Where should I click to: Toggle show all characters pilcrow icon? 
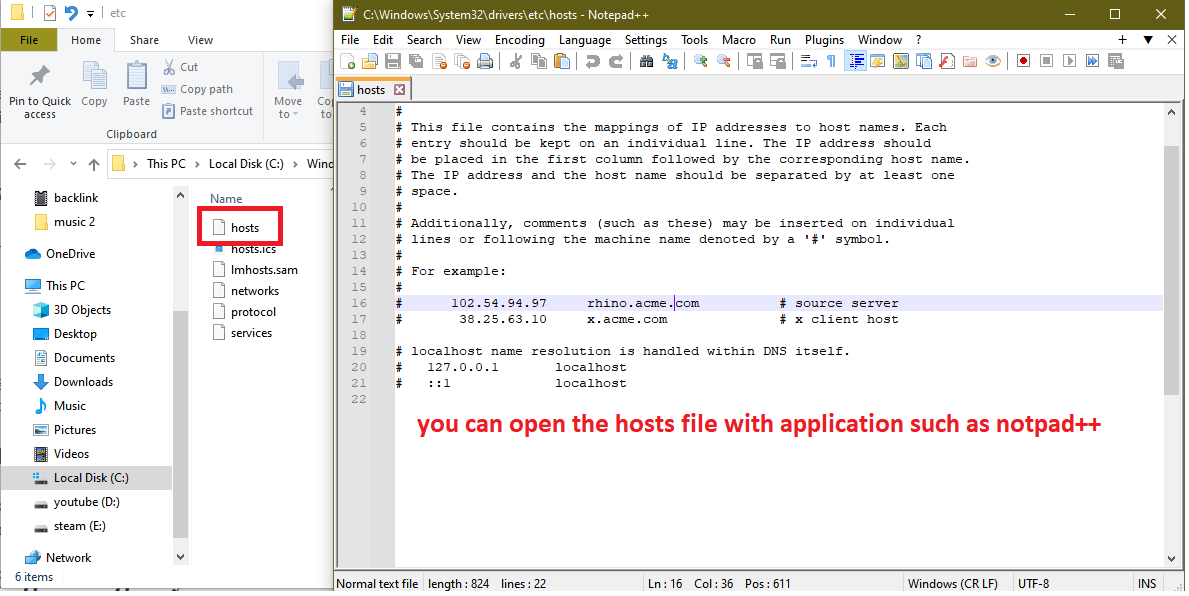click(831, 61)
